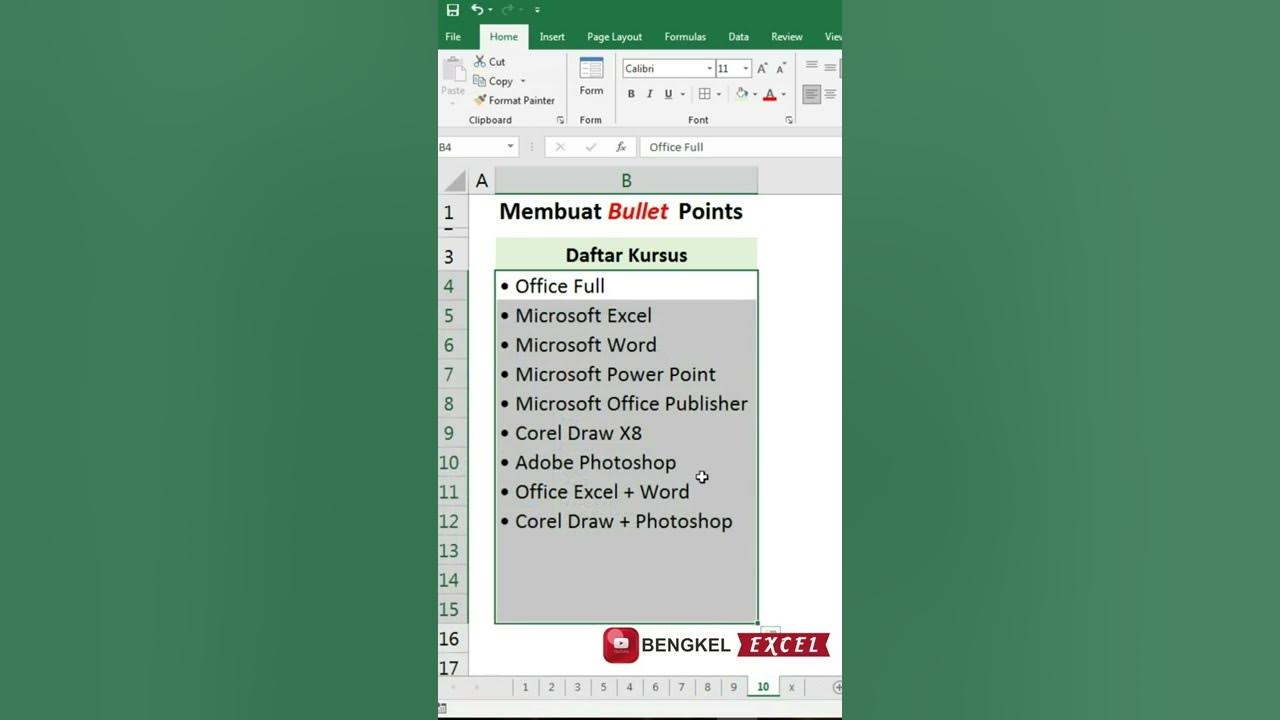Switch to sheet tab 5
1280x720 pixels.
click(603, 687)
